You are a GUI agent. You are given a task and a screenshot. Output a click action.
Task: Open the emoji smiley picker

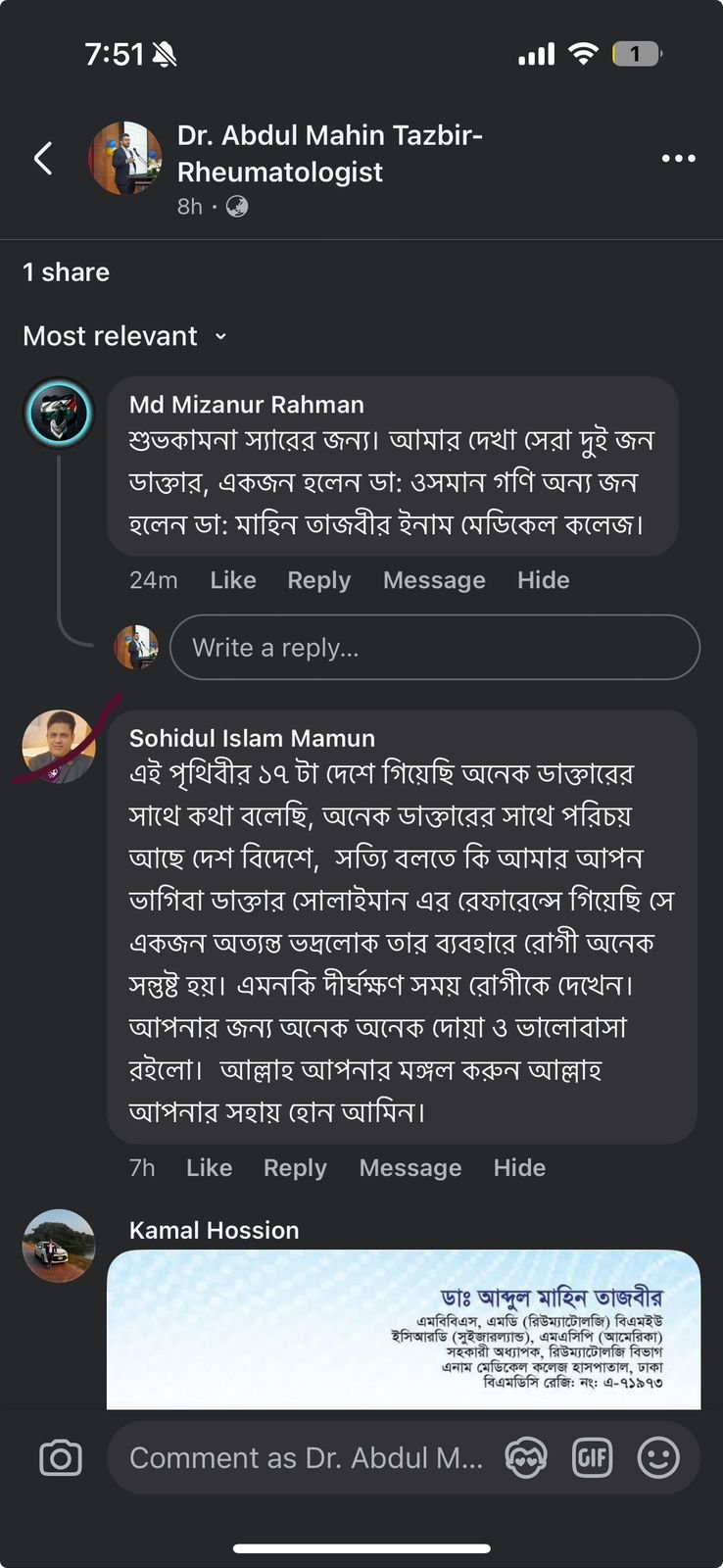pos(658,1458)
